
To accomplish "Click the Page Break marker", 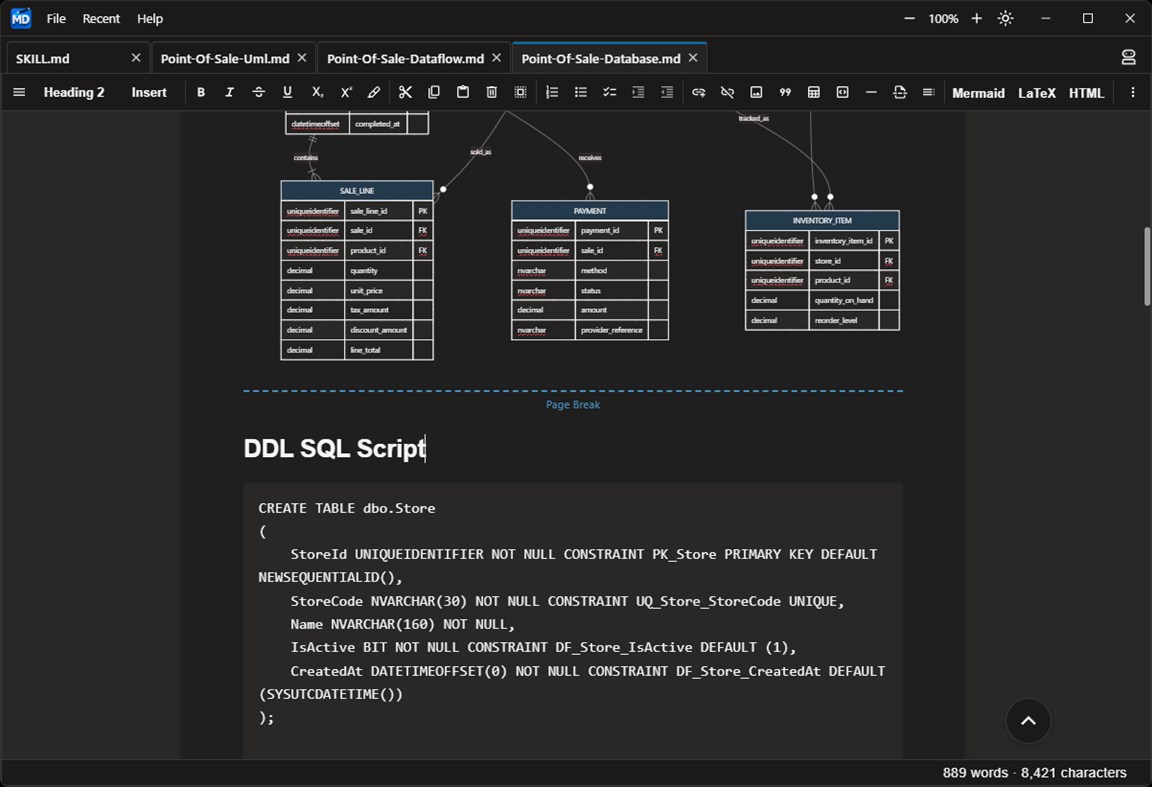I will click(x=572, y=404).
